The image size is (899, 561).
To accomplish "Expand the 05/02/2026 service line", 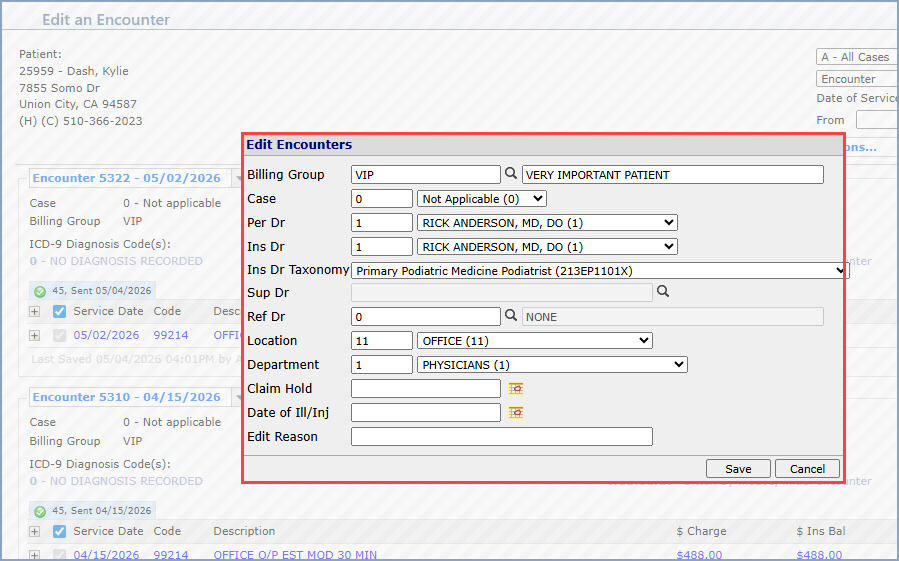I will [35, 336].
